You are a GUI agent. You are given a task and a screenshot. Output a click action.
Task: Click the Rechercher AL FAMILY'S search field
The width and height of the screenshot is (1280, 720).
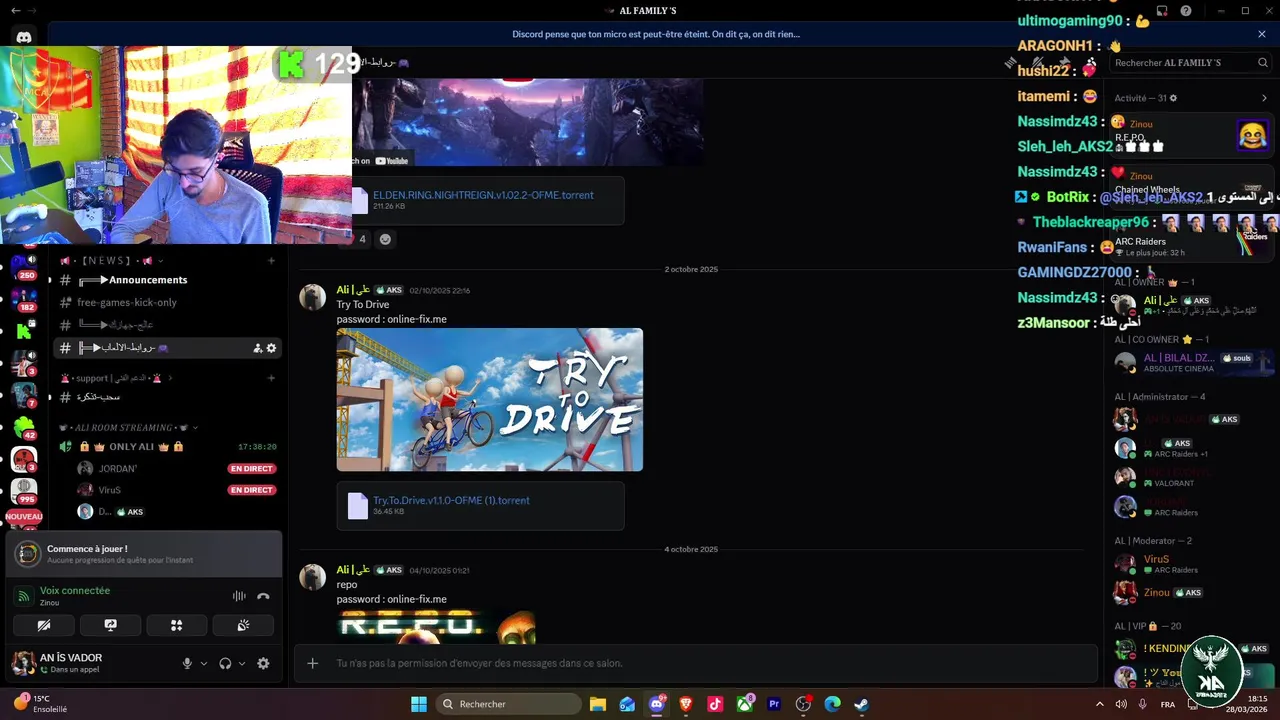click(x=1191, y=62)
